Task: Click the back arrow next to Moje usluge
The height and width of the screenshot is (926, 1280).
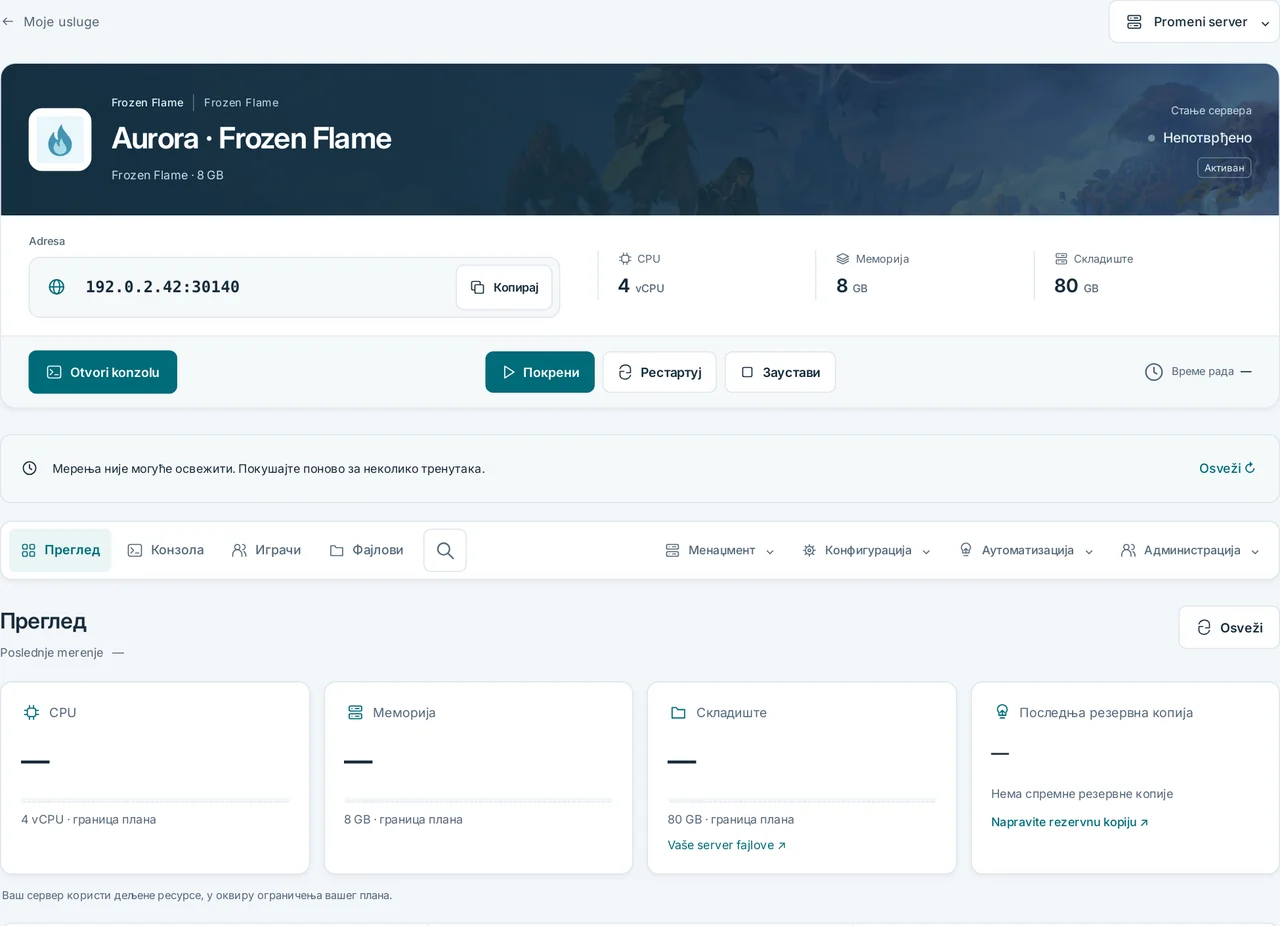Action: tap(8, 21)
